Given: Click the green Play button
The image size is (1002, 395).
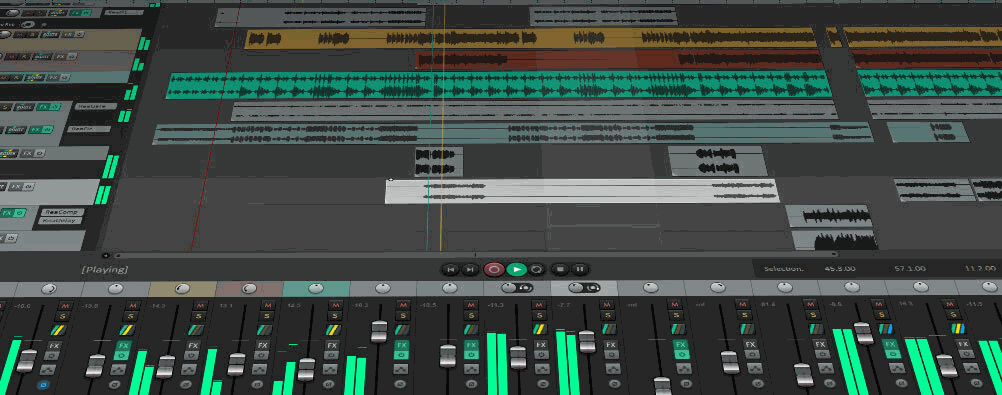Looking at the screenshot, I should pyautogui.click(x=516, y=270).
